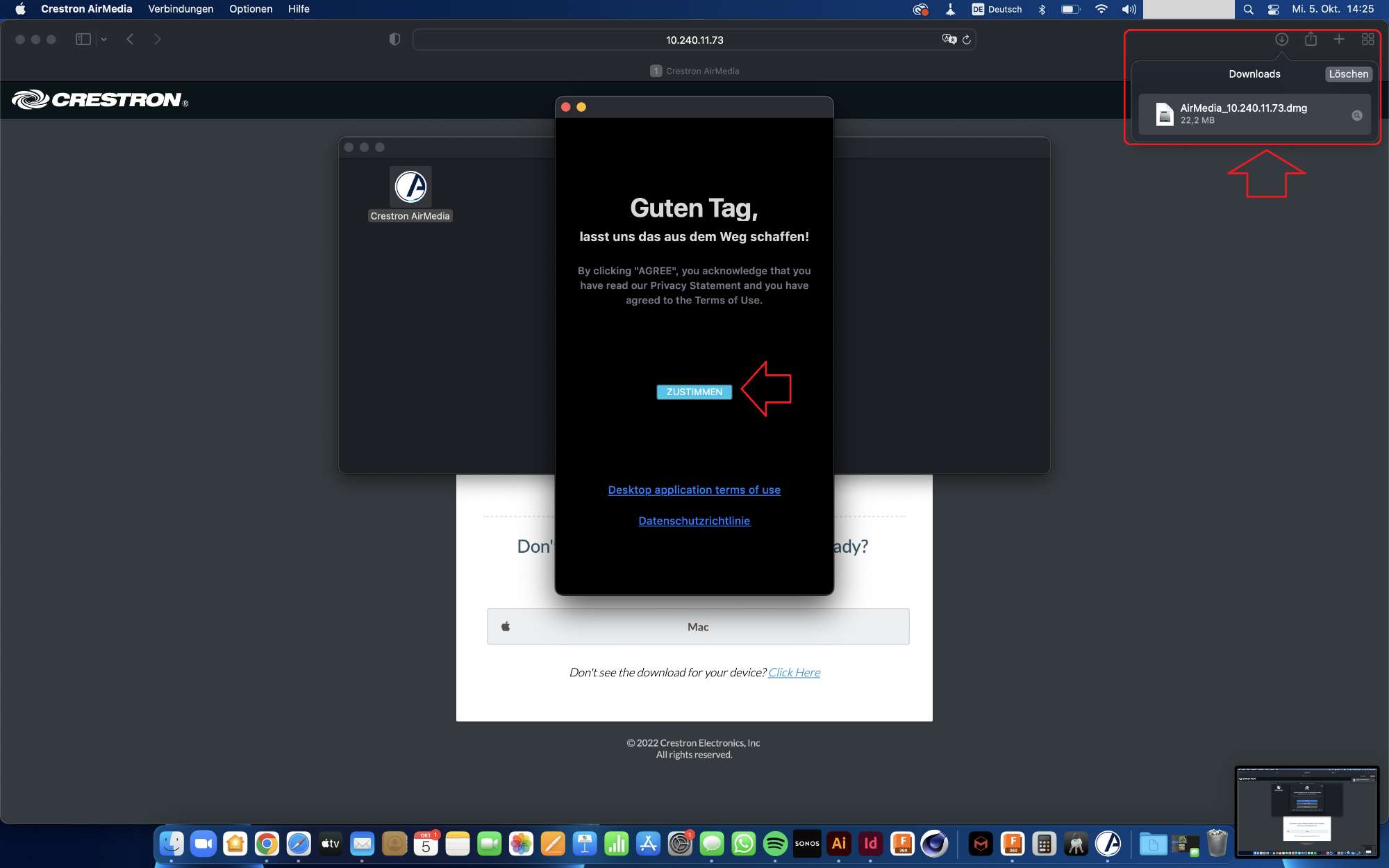Image resolution: width=1389 pixels, height=868 pixels.
Task: Follow the Click Here link
Action: pyautogui.click(x=794, y=673)
